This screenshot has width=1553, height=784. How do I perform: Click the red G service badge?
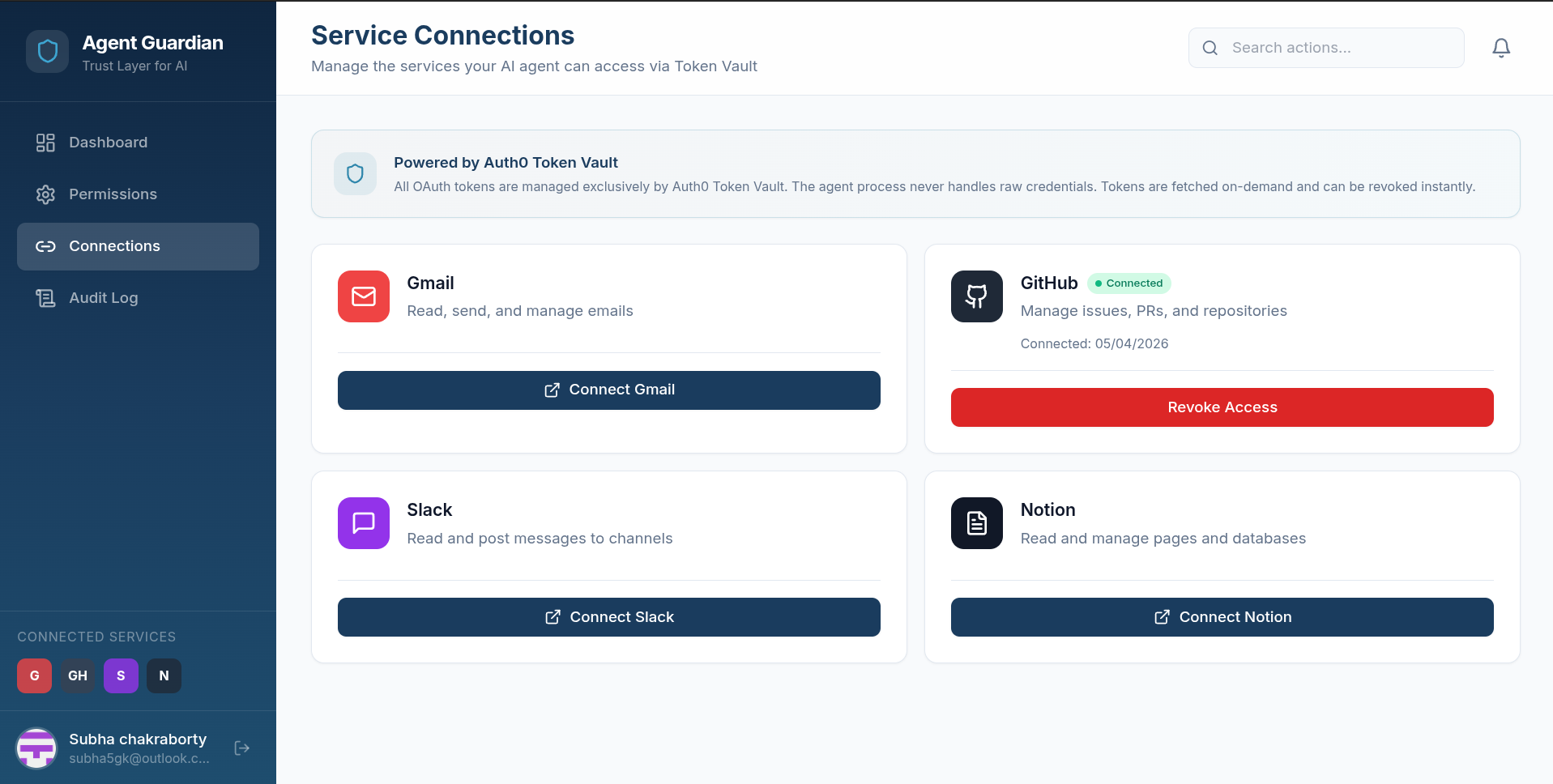[34, 675]
